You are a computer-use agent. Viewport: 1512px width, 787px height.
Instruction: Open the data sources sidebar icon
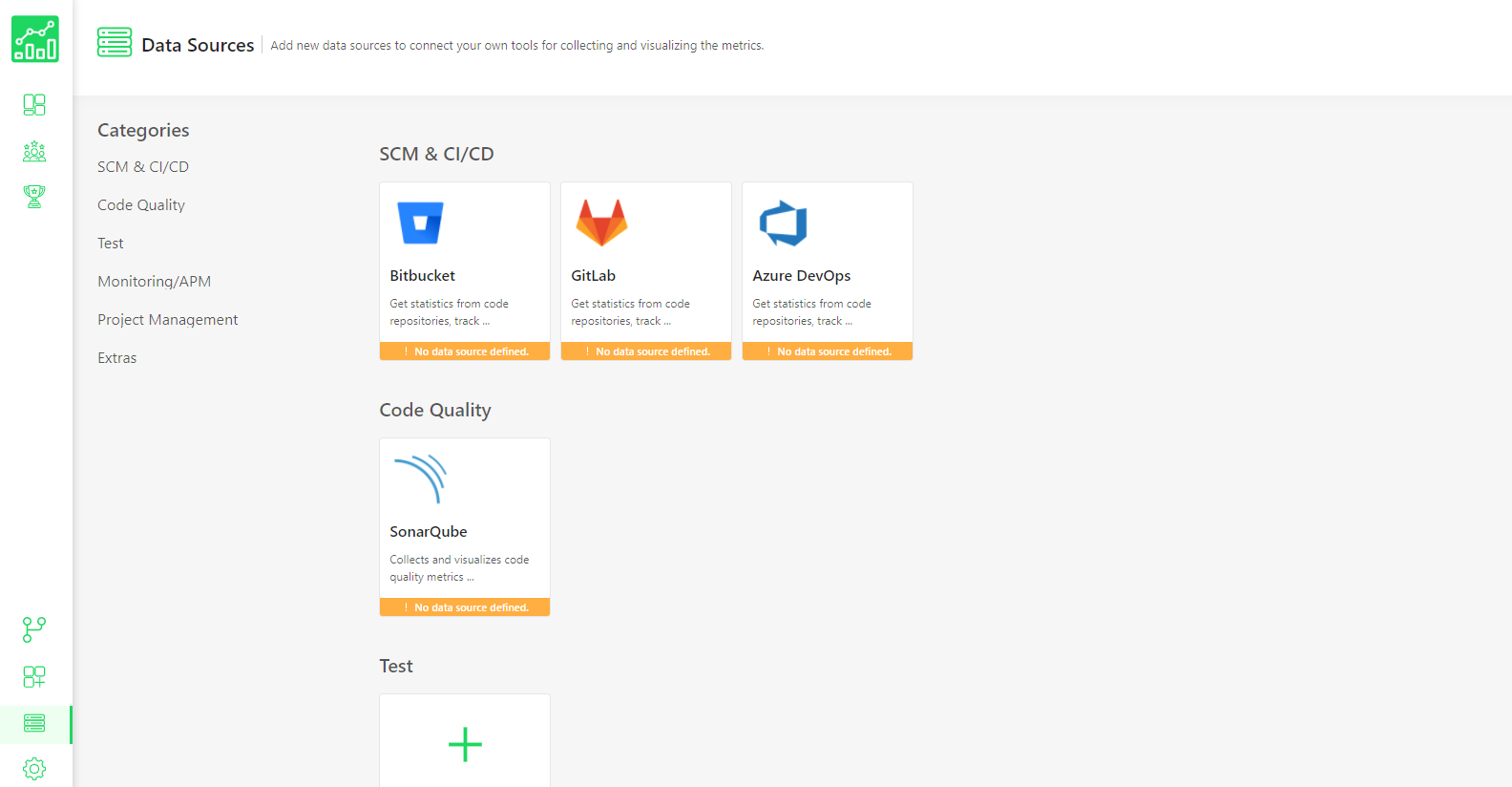[34, 723]
